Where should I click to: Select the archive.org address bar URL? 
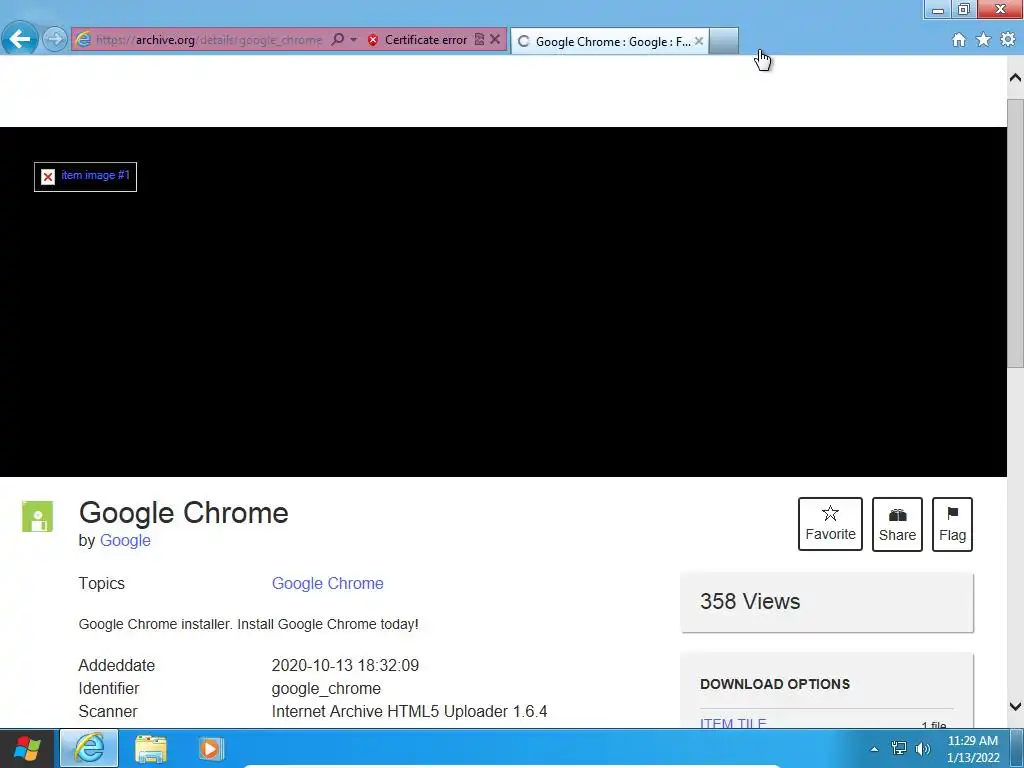pyautogui.click(x=209, y=40)
